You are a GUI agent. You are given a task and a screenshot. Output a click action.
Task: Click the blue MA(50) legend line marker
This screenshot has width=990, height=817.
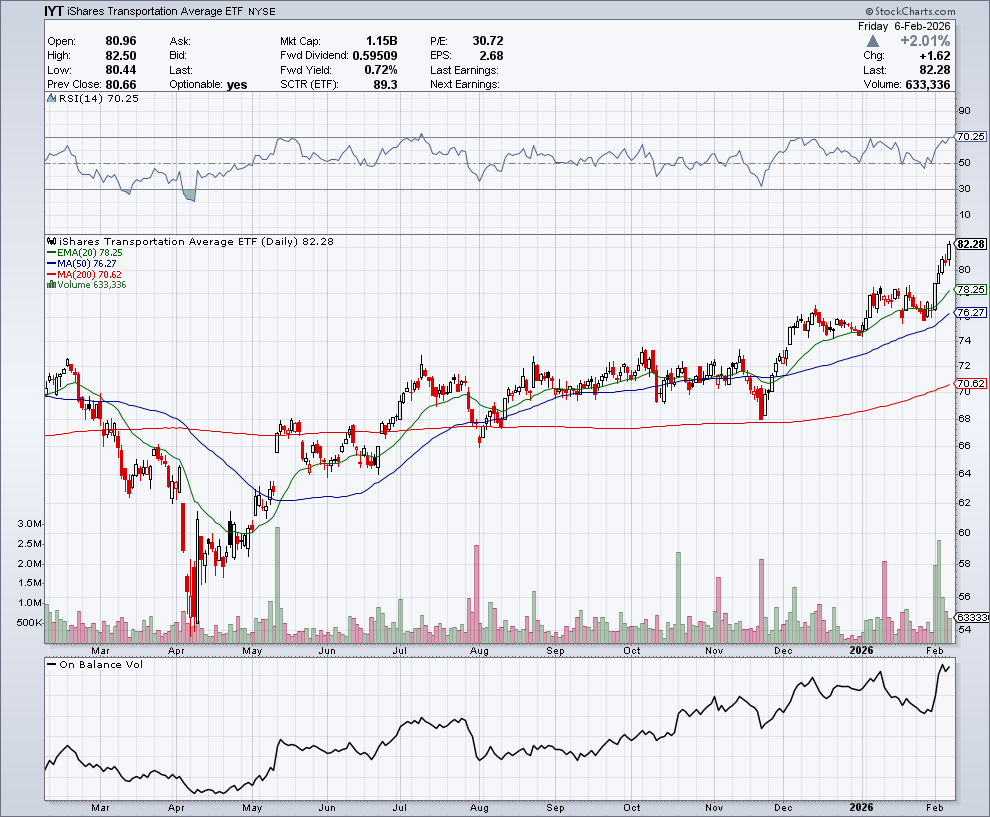pyautogui.click(x=51, y=264)
